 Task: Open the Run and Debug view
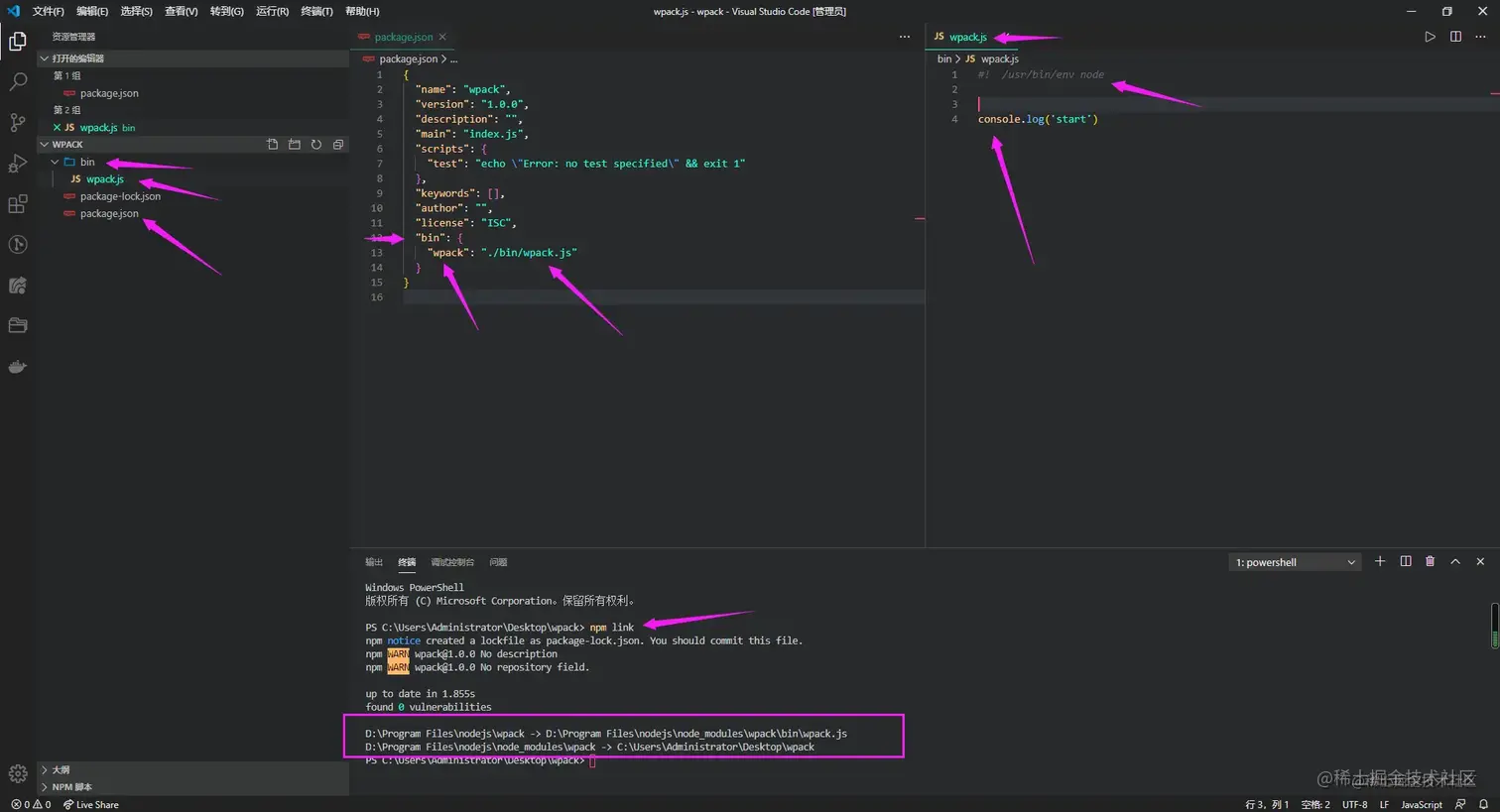click(18, 163)
